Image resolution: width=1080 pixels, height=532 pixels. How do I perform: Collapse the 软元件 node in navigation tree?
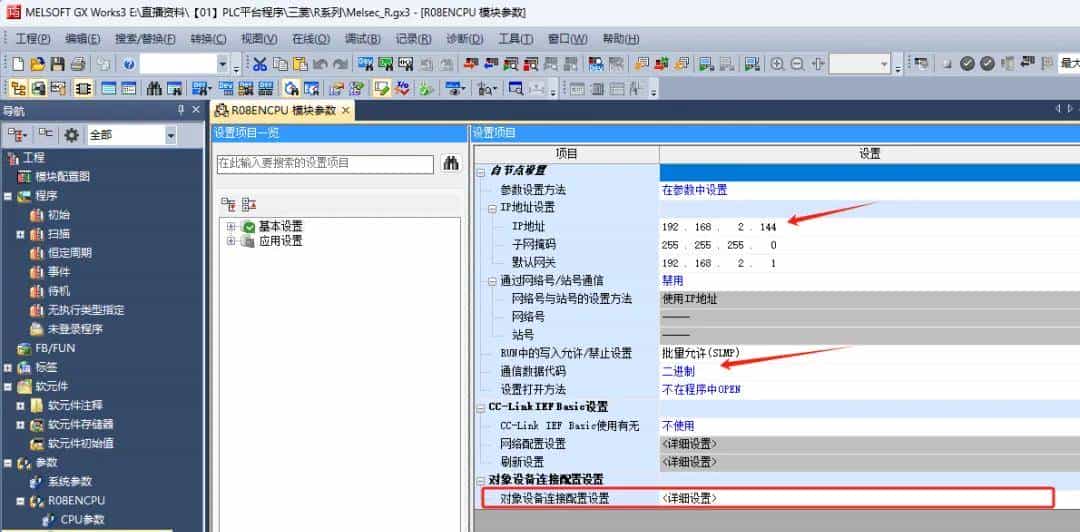8,386
